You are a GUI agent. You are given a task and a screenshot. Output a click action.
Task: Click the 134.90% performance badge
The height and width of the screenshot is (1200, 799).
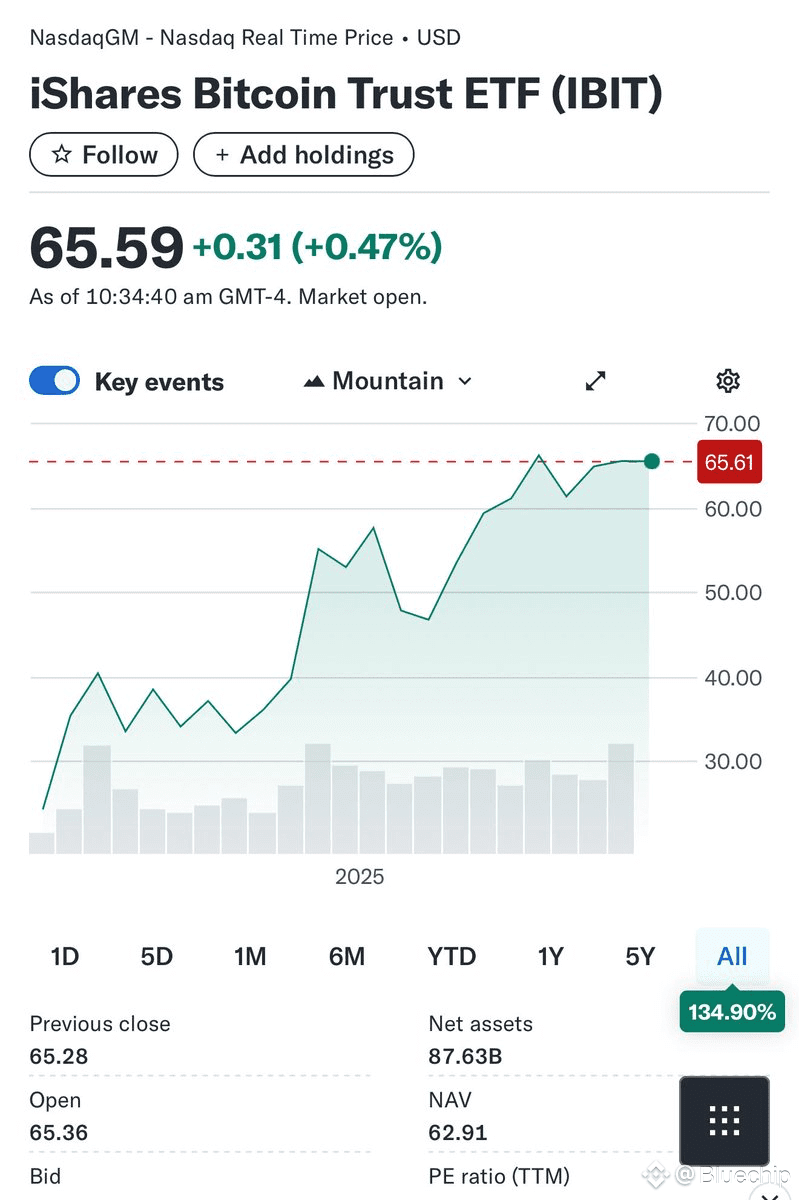[x=732, y=1012]
